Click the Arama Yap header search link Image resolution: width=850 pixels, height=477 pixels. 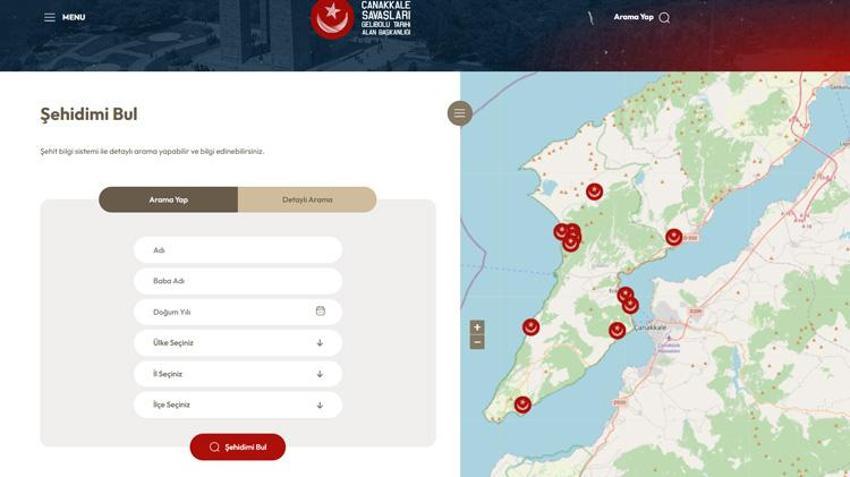click(633, 17)
